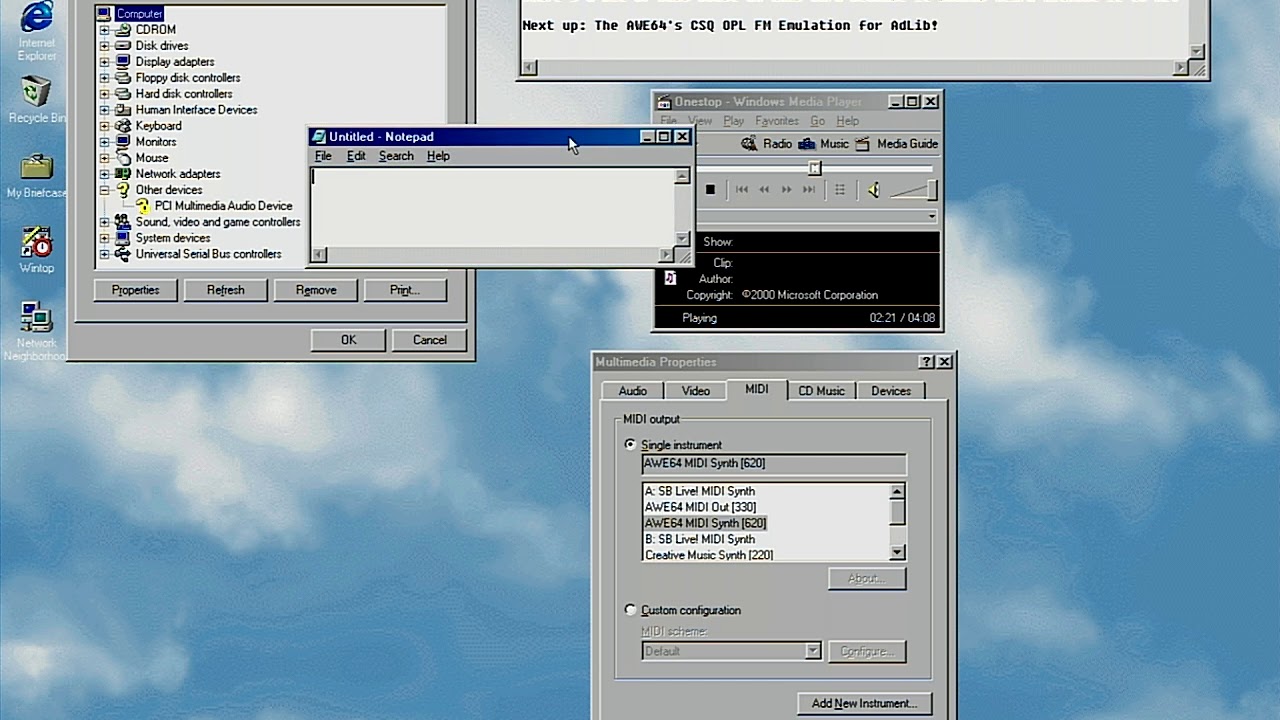Click the Notepad icon in the title bar
1280x720 pixels.
pyautogui.click(x=318, y=137)
